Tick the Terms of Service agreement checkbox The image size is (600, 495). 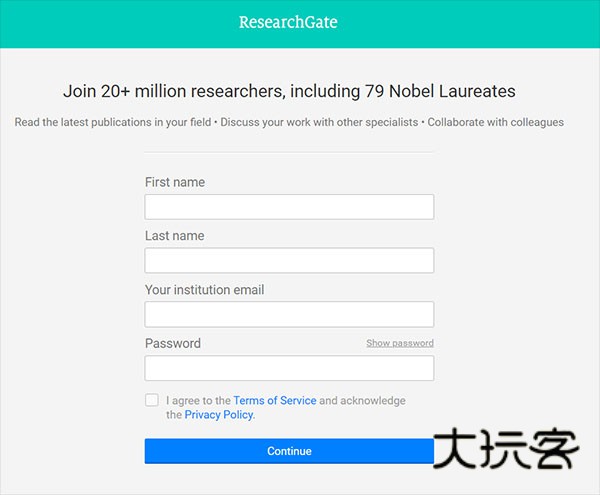(152, 400)
